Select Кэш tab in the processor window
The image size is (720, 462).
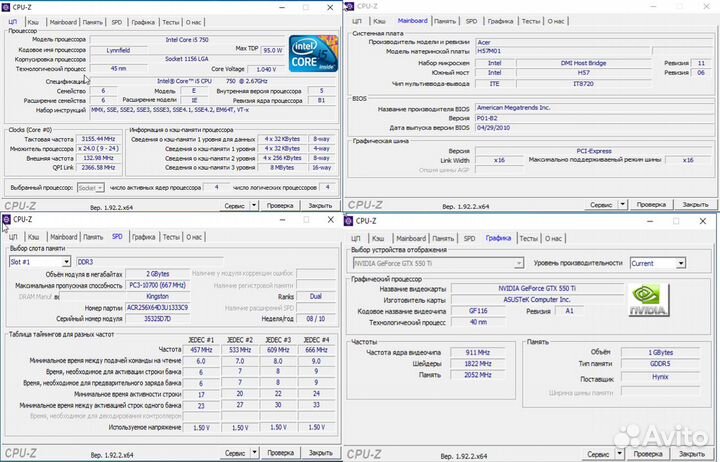34,20
